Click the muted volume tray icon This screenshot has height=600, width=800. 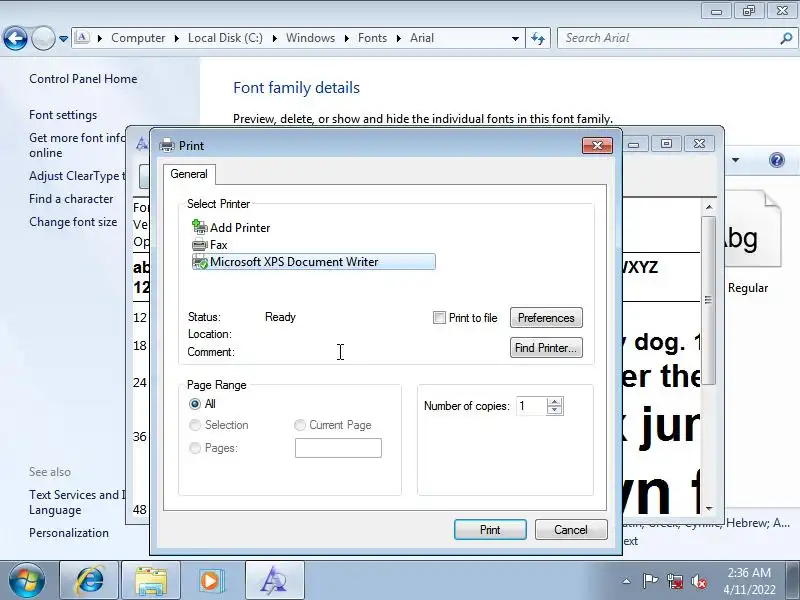click(699, 581)
